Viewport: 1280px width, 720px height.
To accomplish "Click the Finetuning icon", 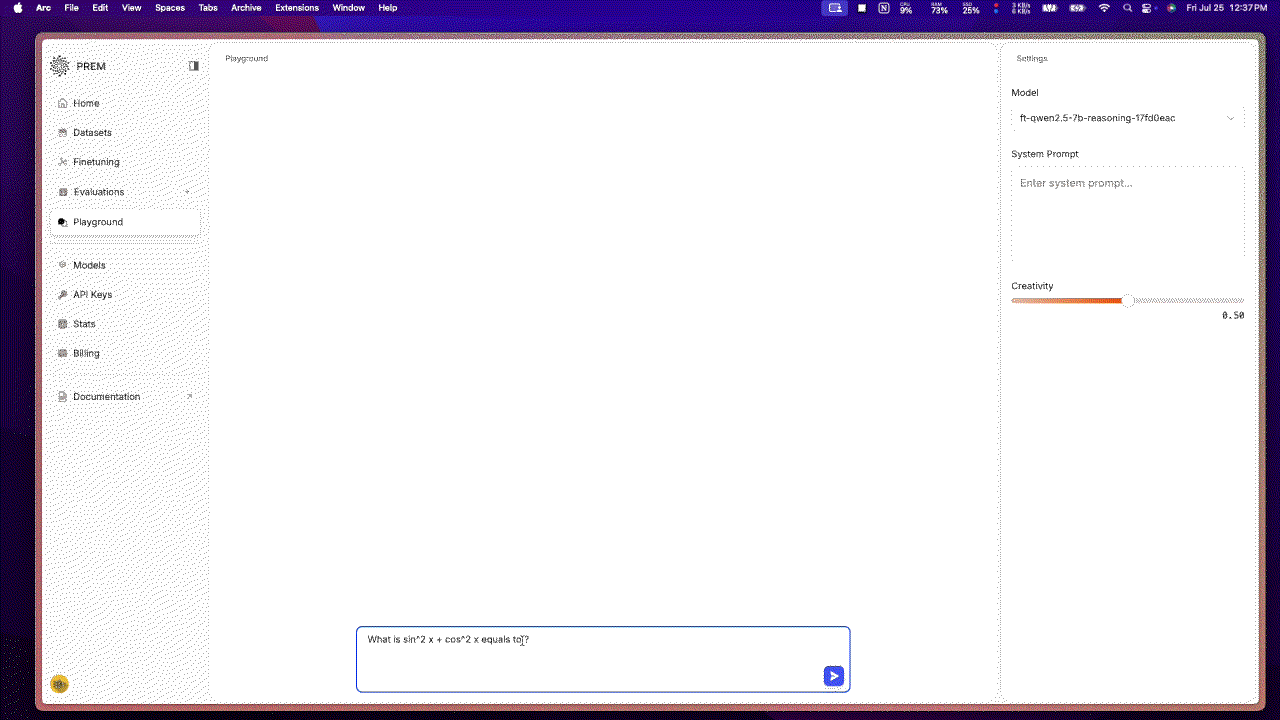I will point(63,162).
